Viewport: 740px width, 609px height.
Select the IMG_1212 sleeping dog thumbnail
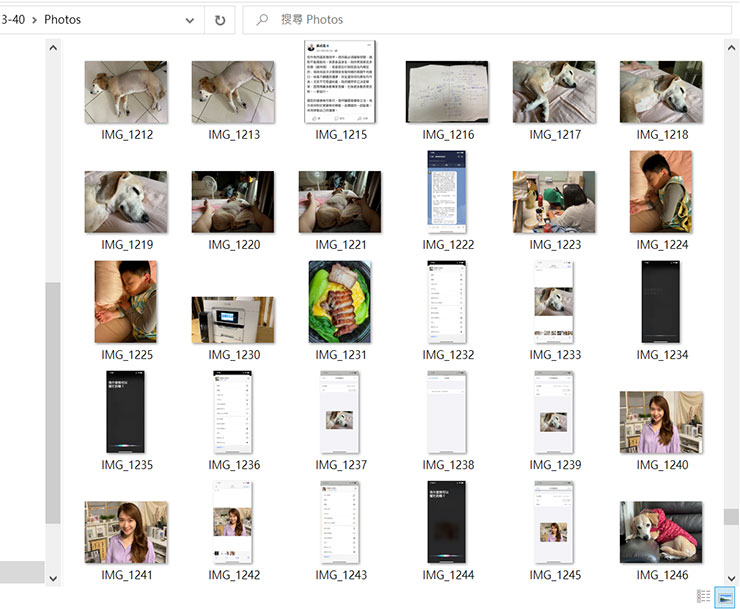point(126,92)
